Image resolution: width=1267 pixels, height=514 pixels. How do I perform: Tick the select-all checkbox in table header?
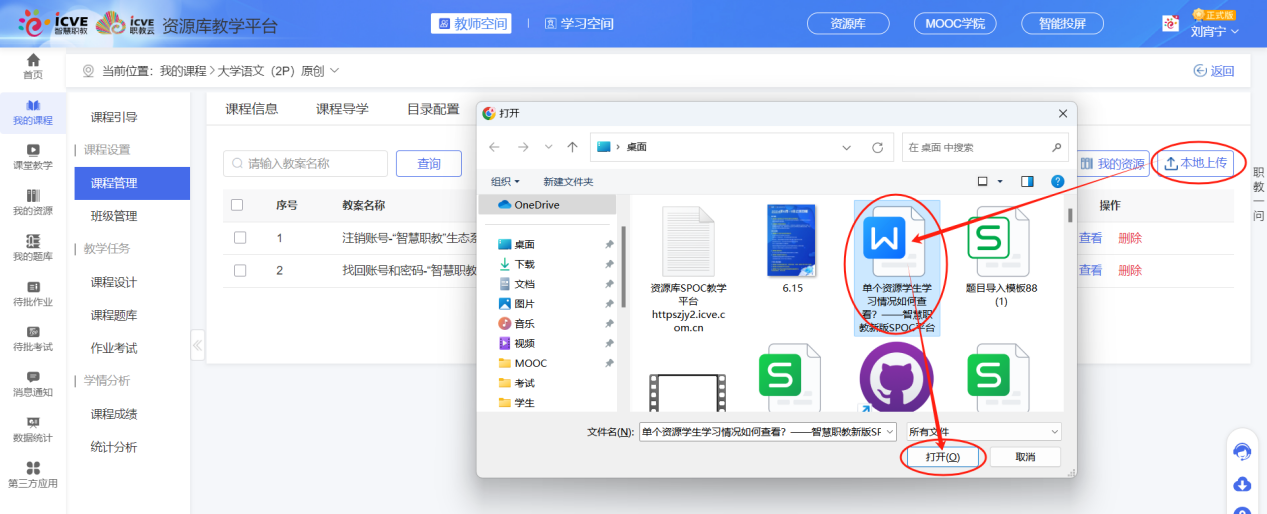tap(237, 205)
